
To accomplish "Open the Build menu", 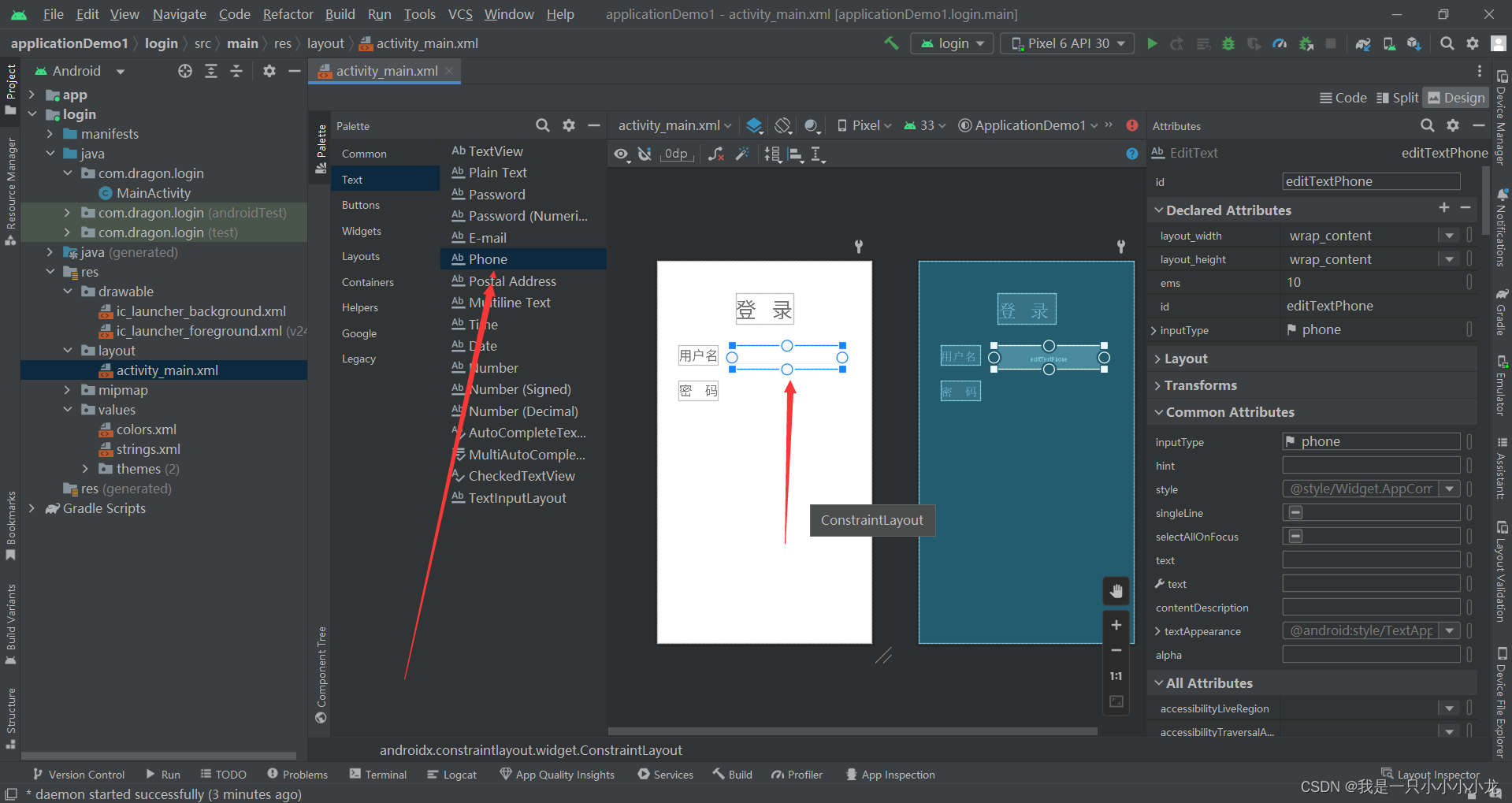I will point(340,14).
